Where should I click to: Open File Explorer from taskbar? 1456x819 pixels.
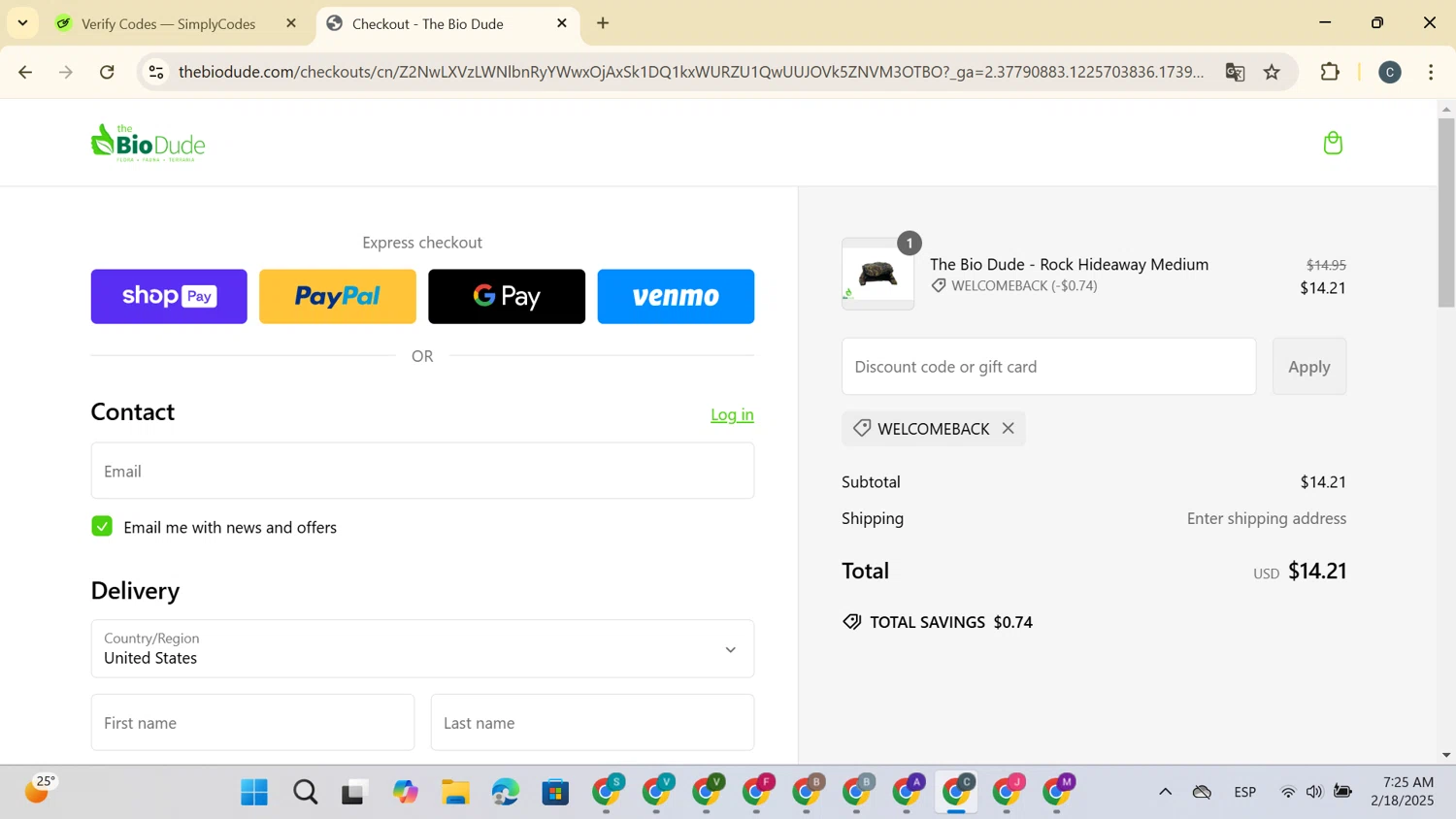pyautogui.click(x=455, y=793)
